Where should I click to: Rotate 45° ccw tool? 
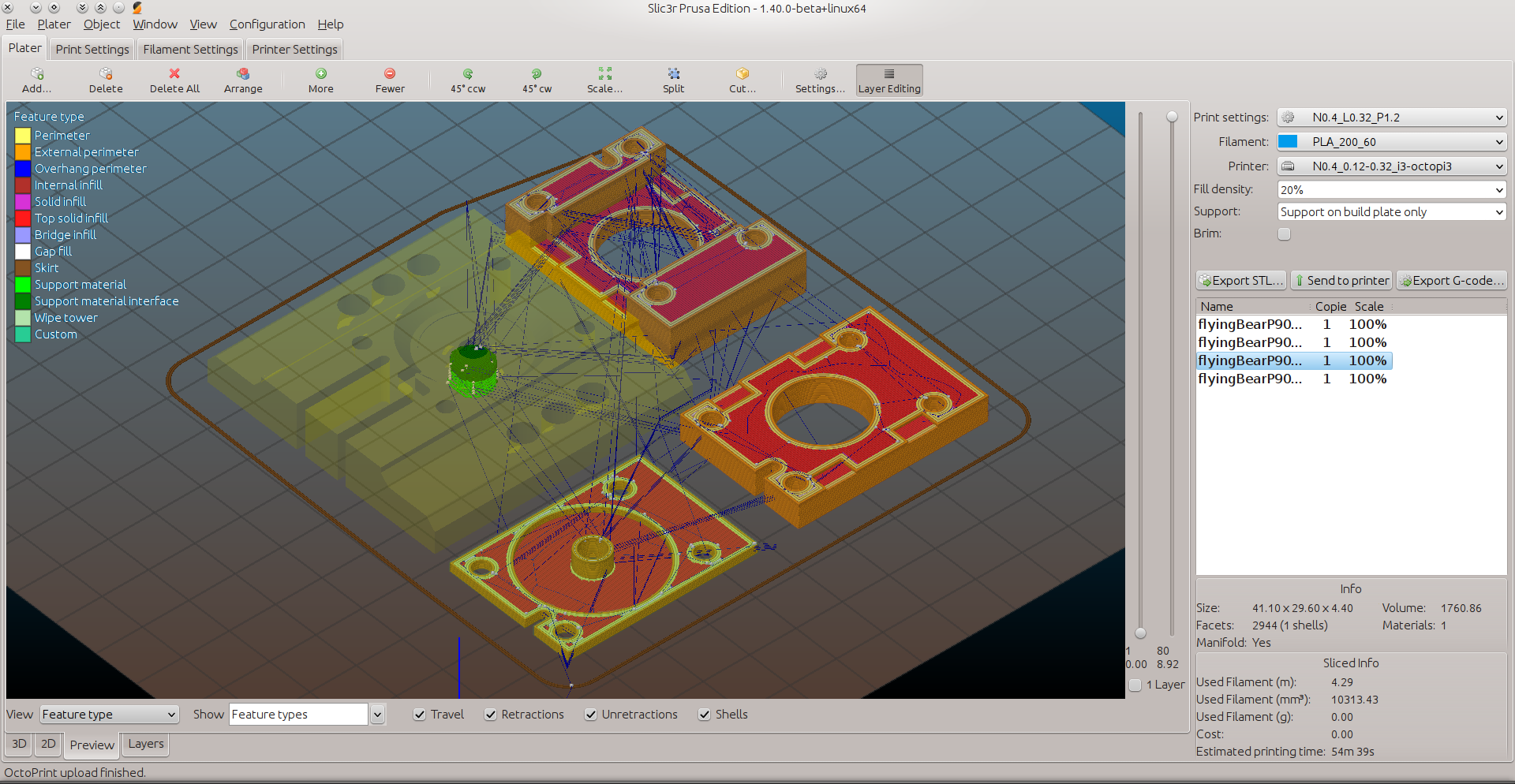tap(468, 80)
